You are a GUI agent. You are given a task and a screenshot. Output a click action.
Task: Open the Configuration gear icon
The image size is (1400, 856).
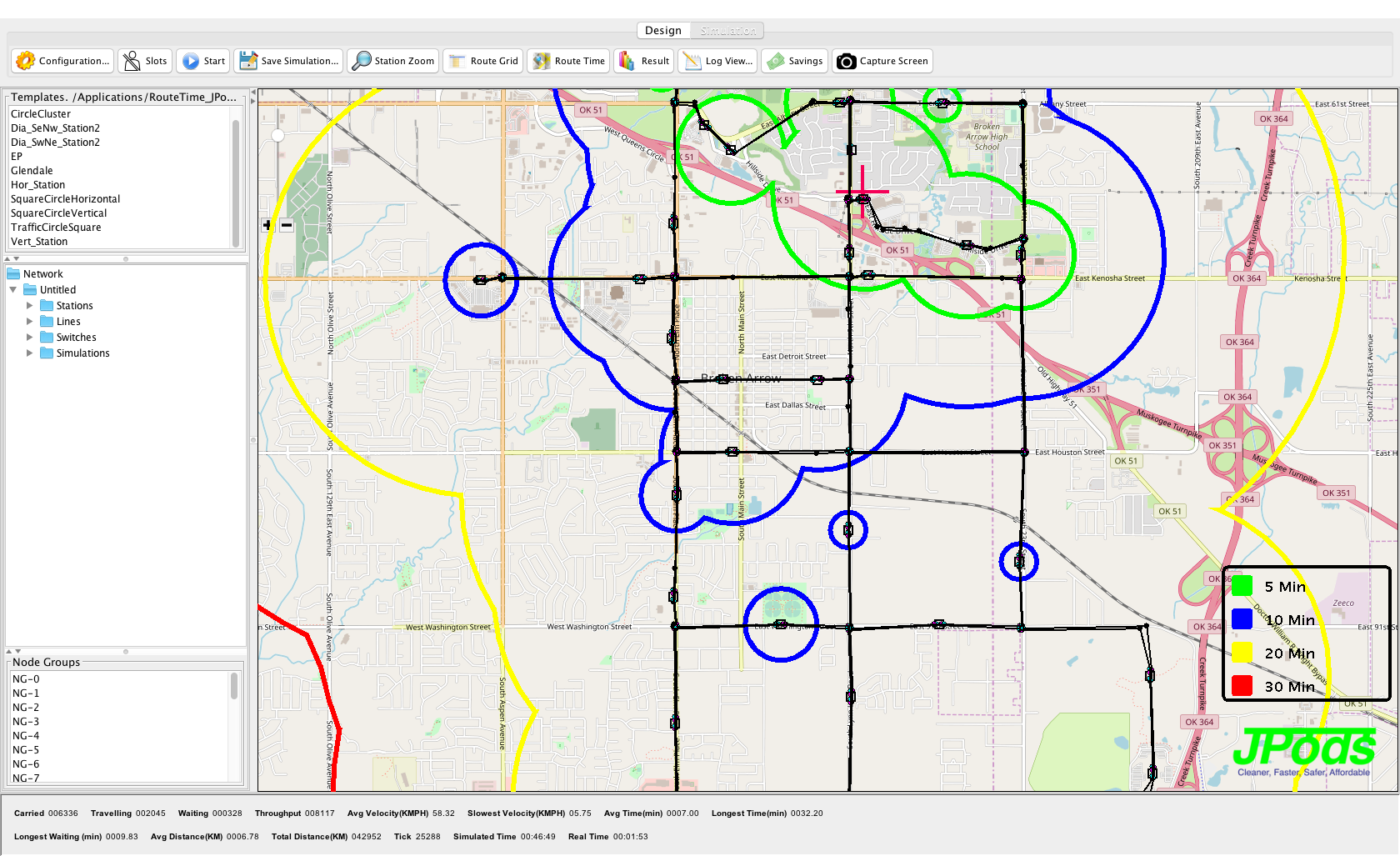click(x=26, y=61)
